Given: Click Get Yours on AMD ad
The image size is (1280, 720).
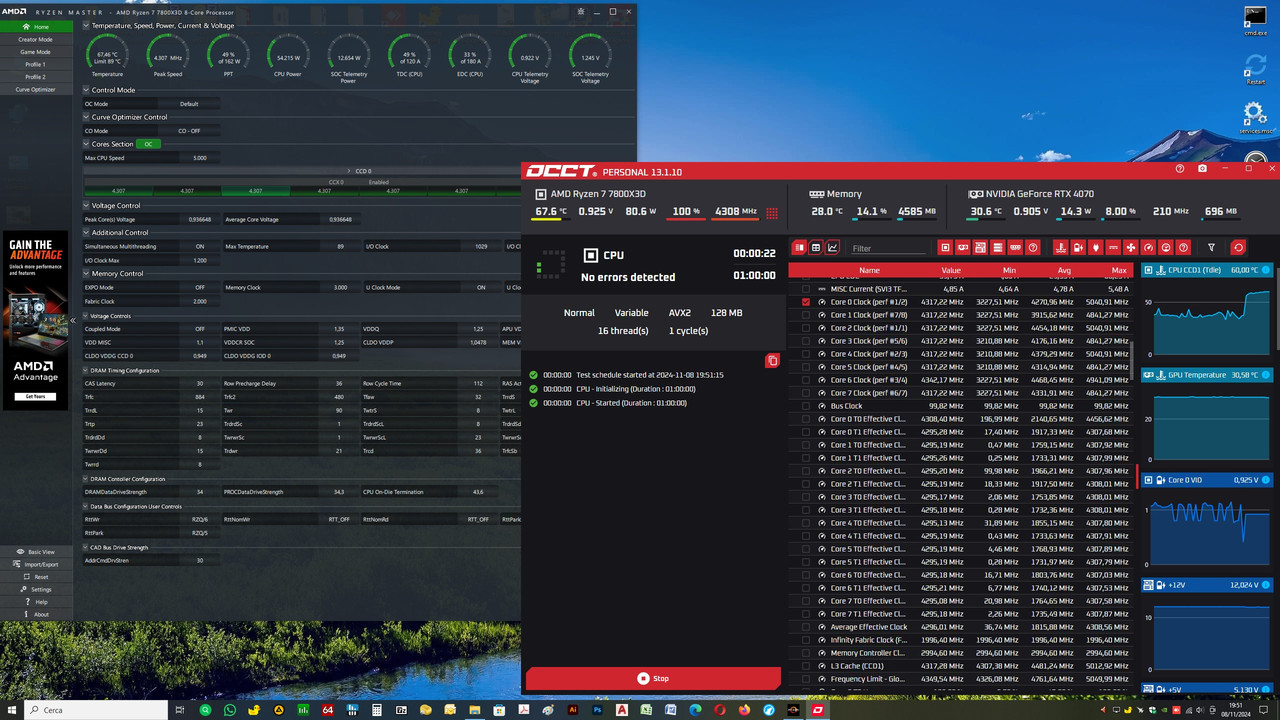Looking at the screenshot, I should (x=35, y=396).
